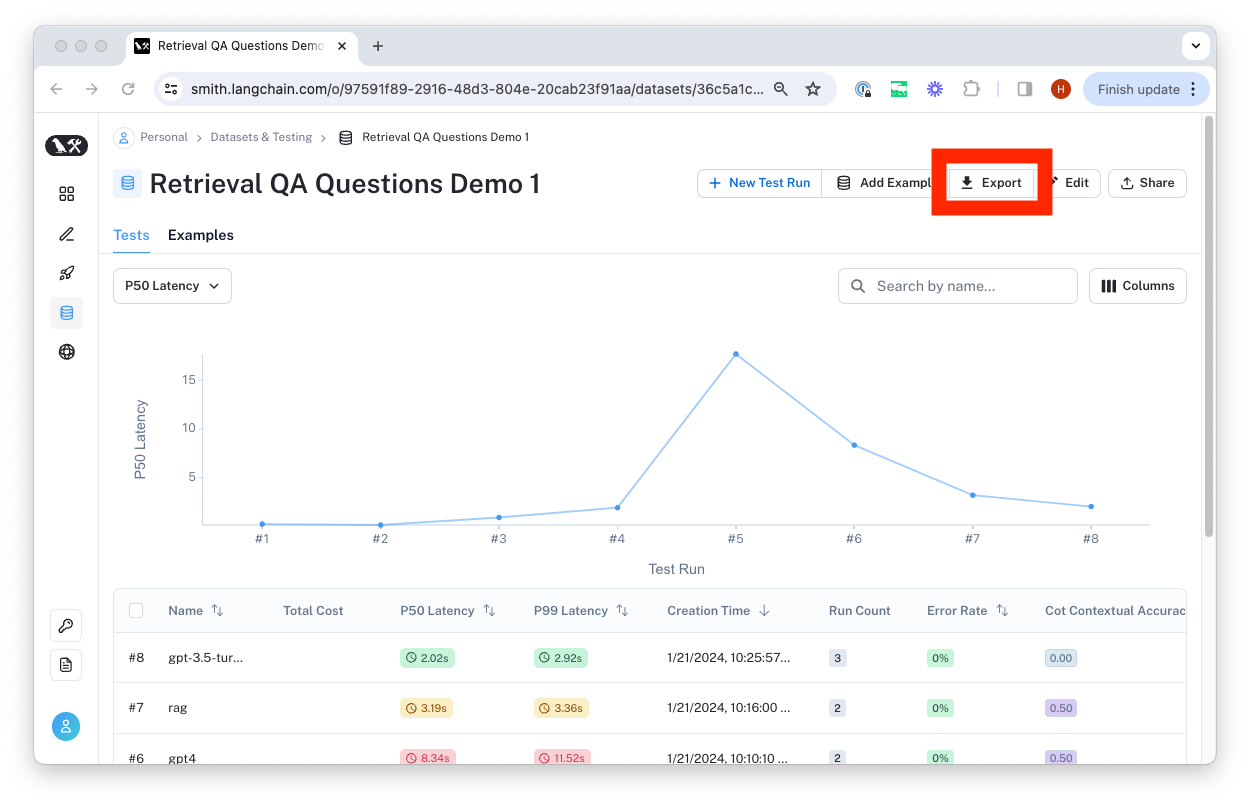Open the P50 Latency metric dropdown
The image size is (1250, 806).
pyautogui.click(x=172, y=286)
